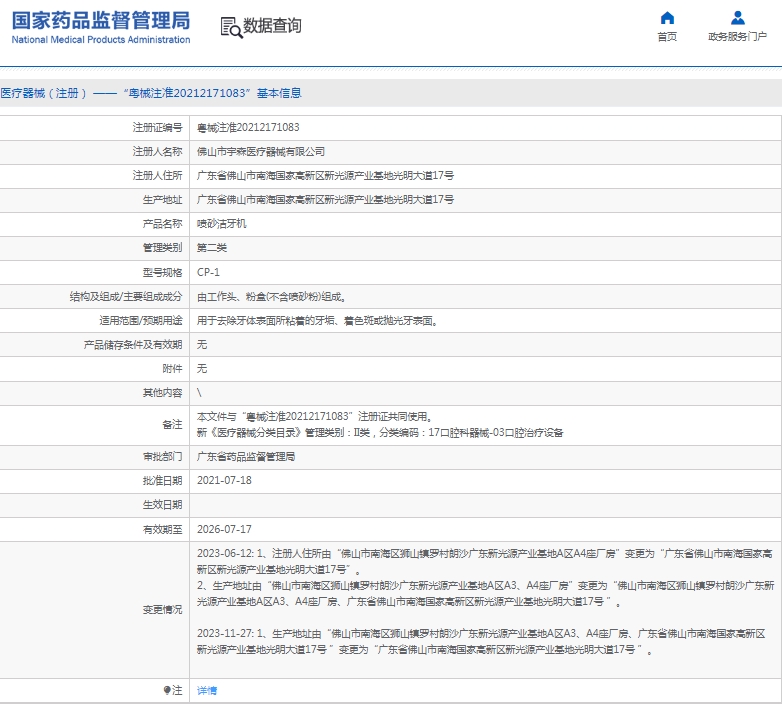
Task: Click the 结构及组成/主要组成成分 label
Action: point(126,297)
